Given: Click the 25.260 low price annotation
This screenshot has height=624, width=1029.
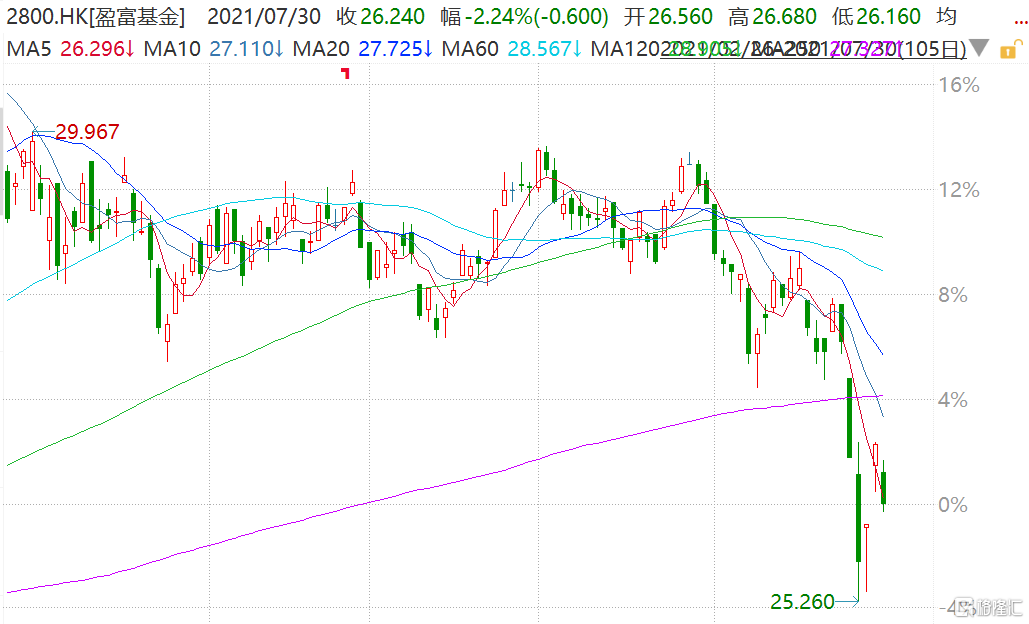Looking at the screenshot, I should point(802,601).
